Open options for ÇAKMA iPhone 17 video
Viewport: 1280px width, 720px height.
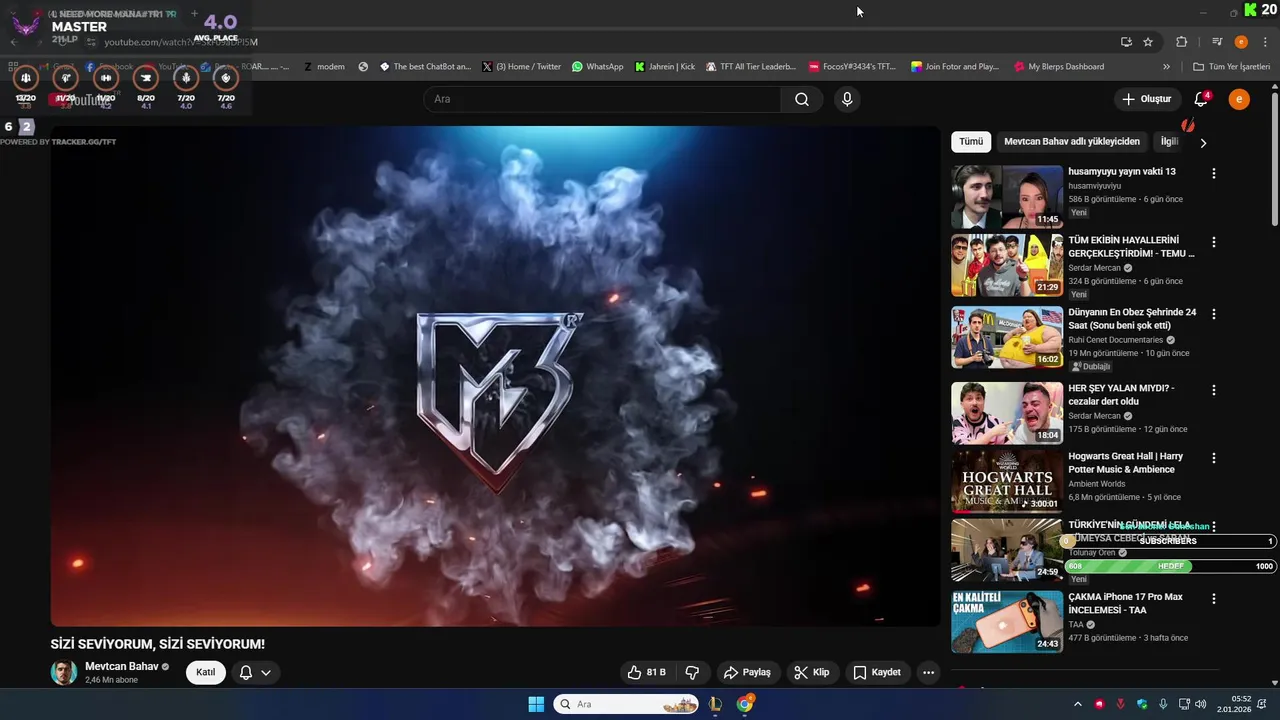pyautogui.click(x=1214, y=599)
